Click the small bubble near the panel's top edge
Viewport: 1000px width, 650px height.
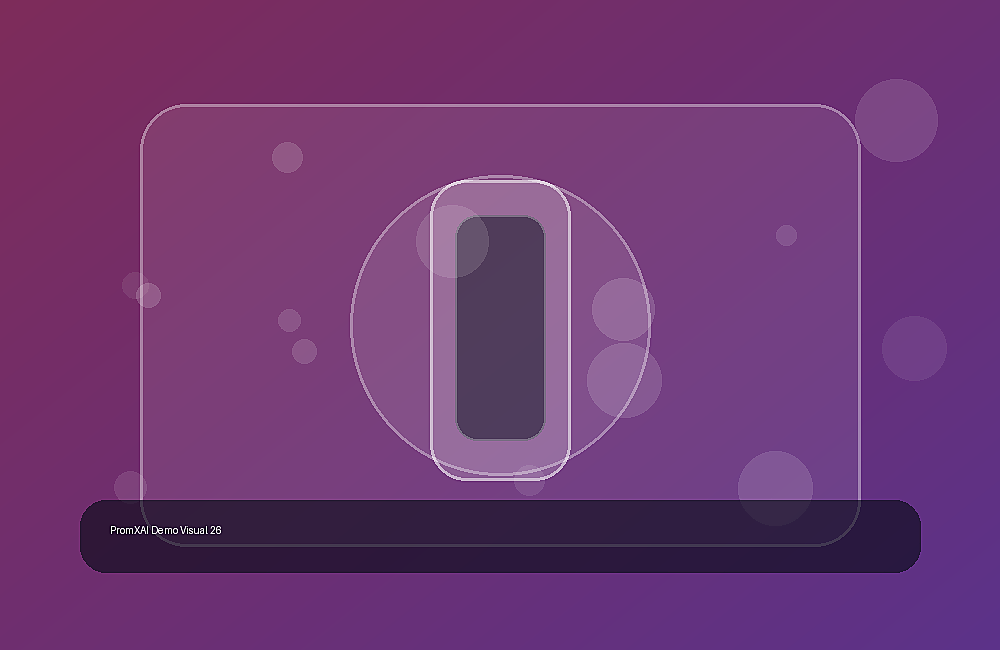click(288, 158)
